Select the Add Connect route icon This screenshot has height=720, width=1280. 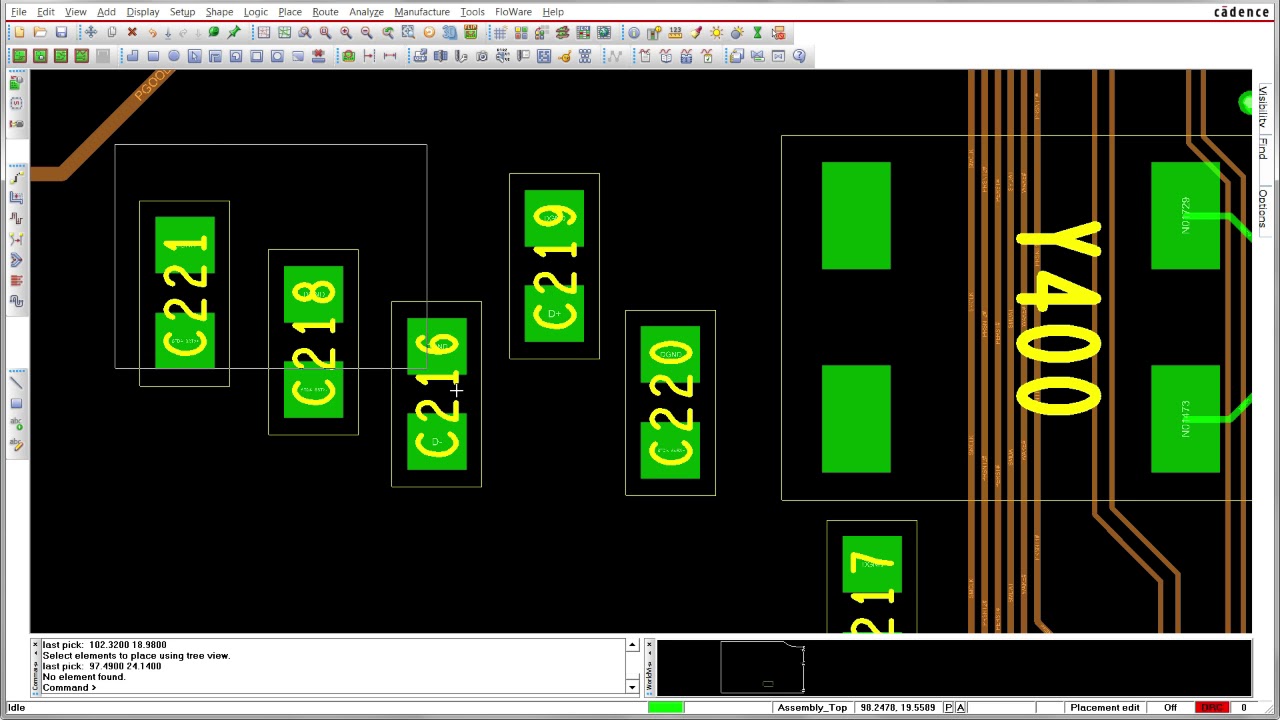click(16, 177)
